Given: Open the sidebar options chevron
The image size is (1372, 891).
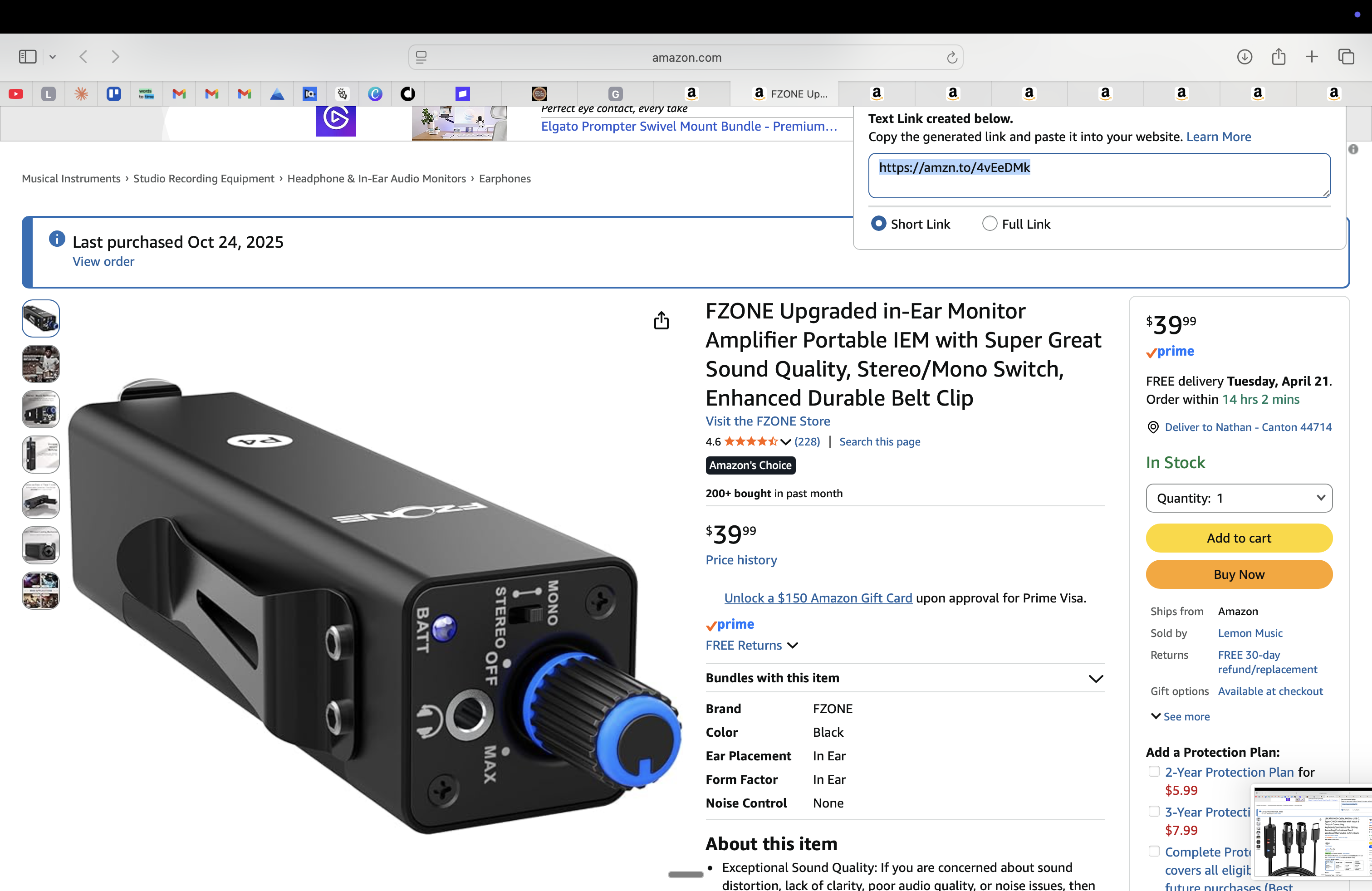Looking at the screenshot, I should pos(53,56).
